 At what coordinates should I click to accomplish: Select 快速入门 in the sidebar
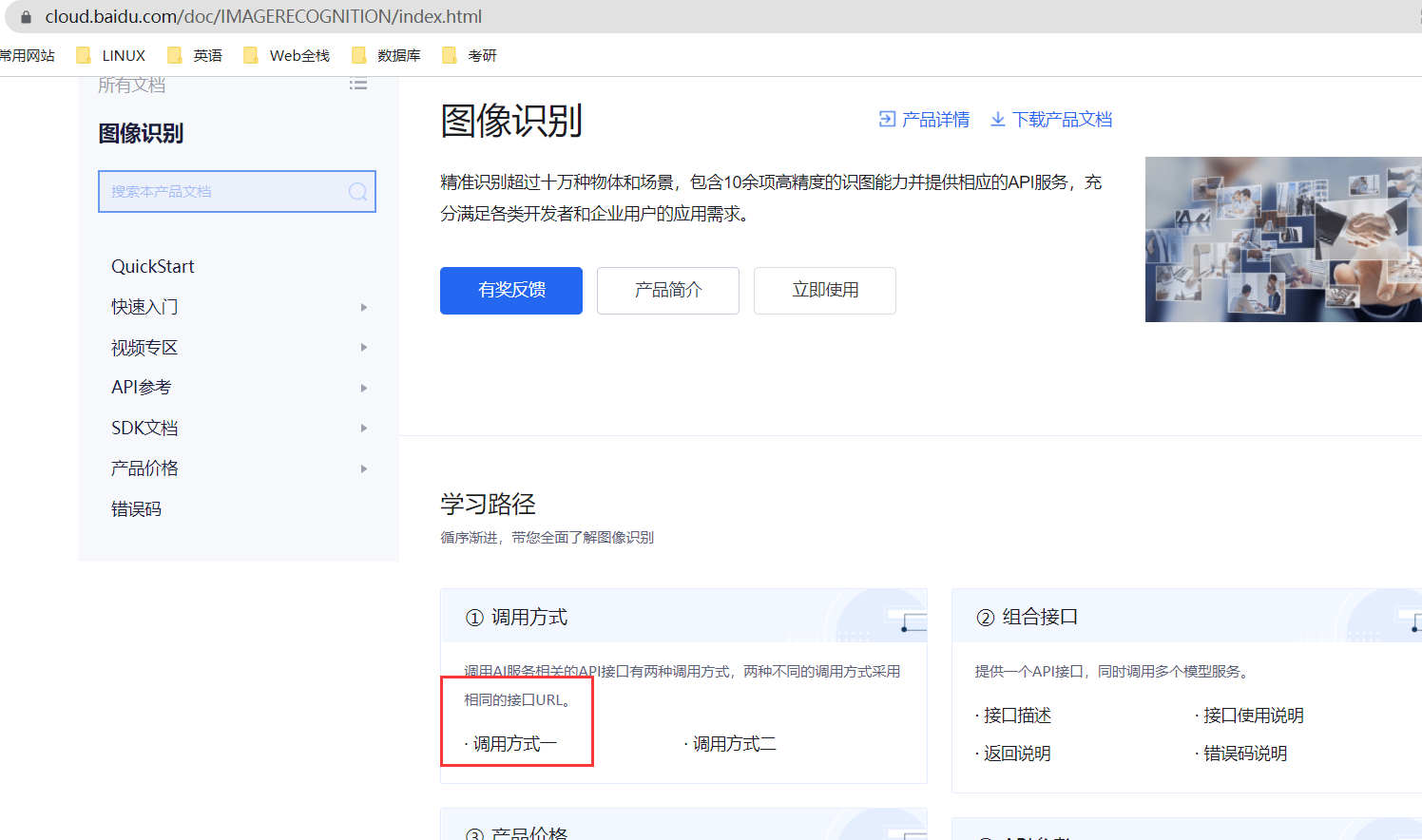tap(144, 307)
